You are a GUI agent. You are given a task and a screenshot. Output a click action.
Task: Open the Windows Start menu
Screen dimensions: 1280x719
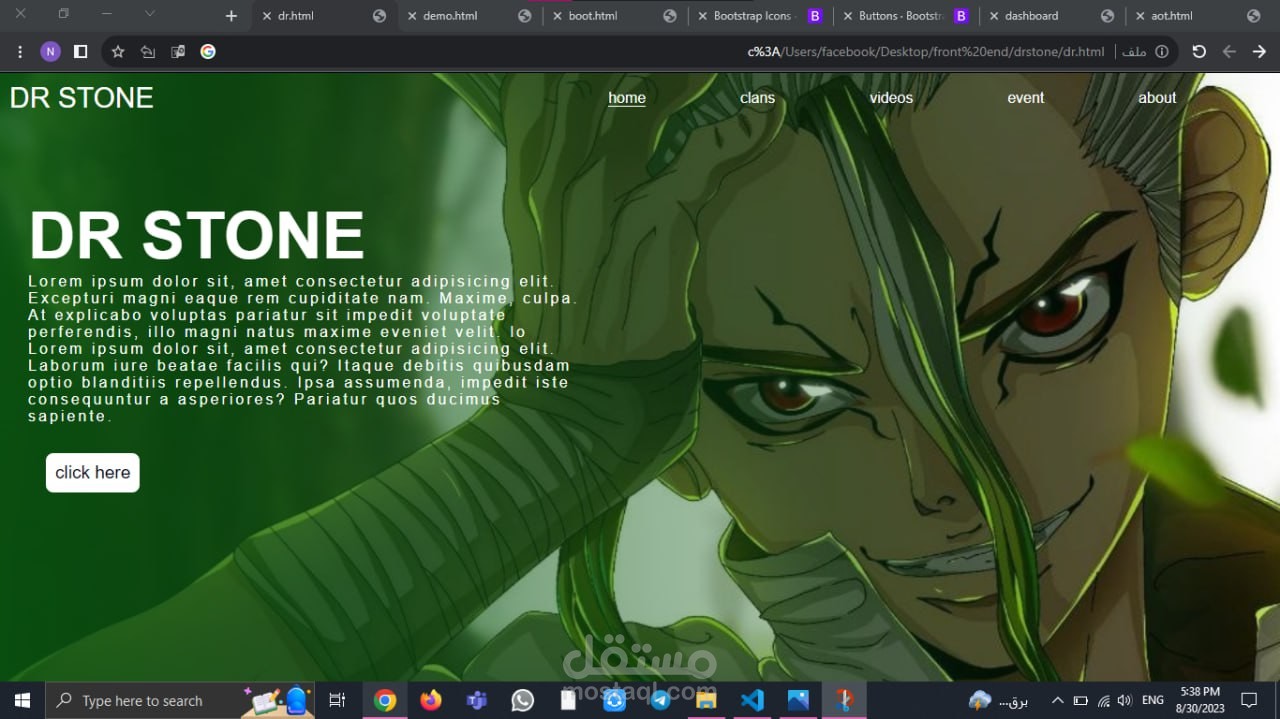pyautogui.click(x=22, y=700)
